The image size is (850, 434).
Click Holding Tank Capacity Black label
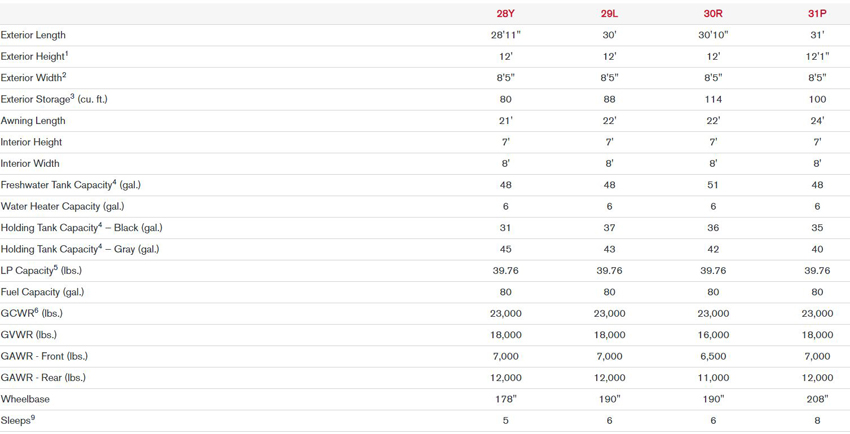81,228
